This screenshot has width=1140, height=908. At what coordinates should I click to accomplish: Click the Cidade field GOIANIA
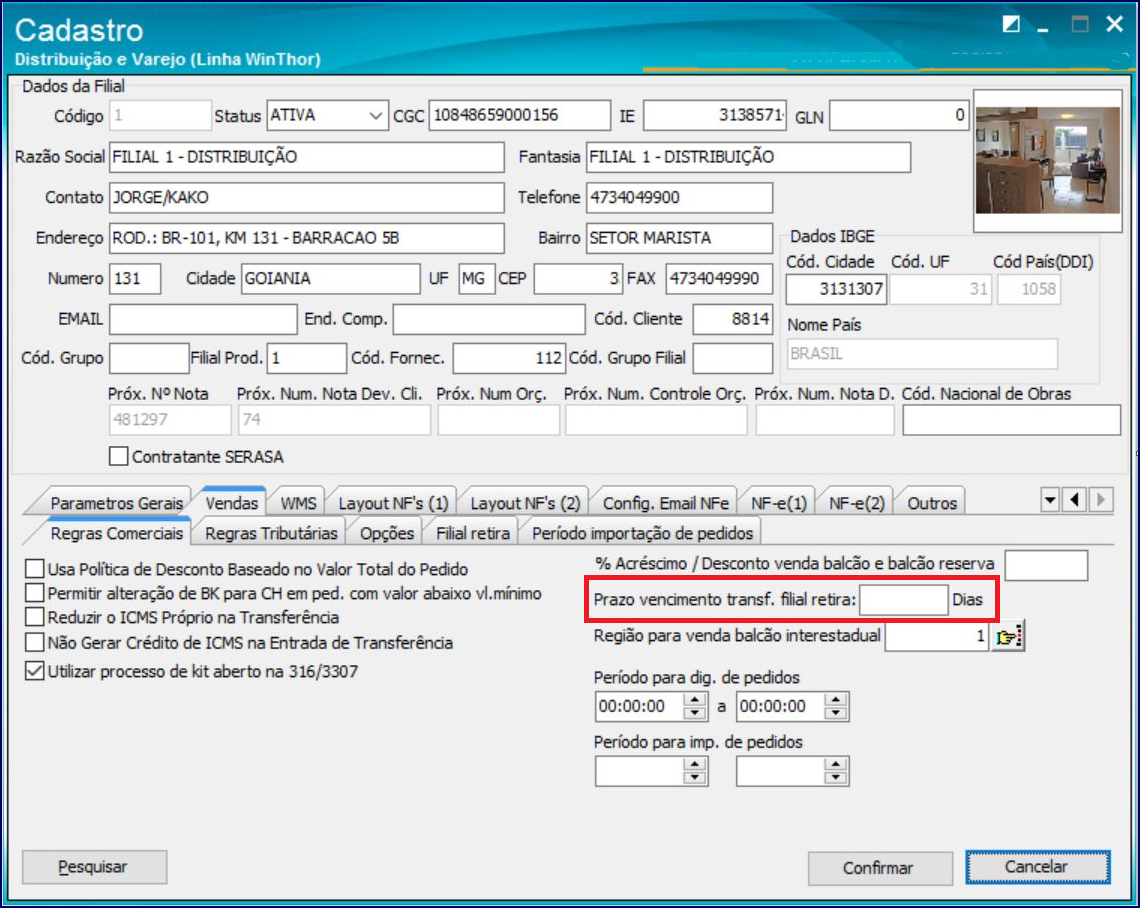click(x=330, y=278)
